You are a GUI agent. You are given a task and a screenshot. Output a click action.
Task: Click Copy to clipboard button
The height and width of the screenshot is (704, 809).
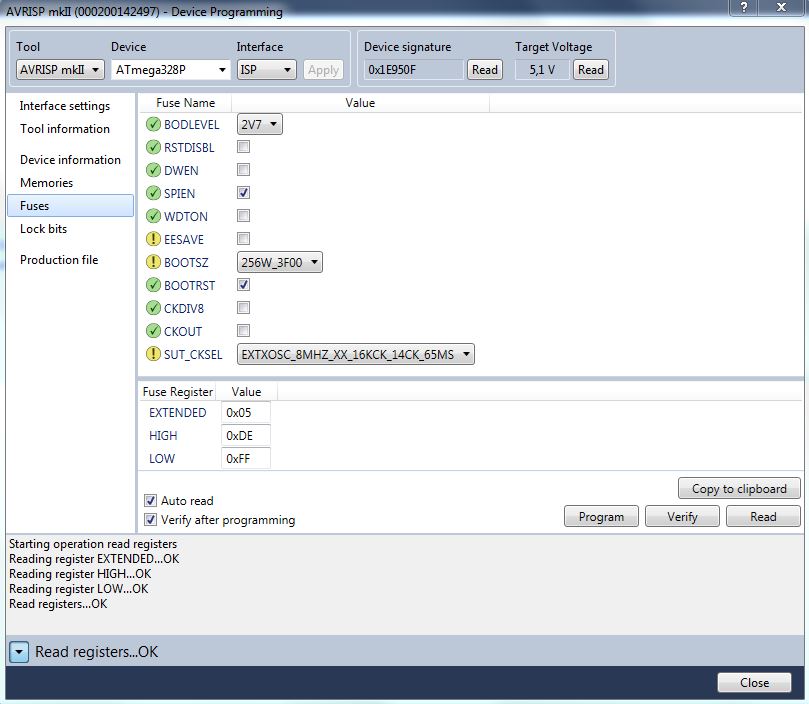(x=739, y=488)
